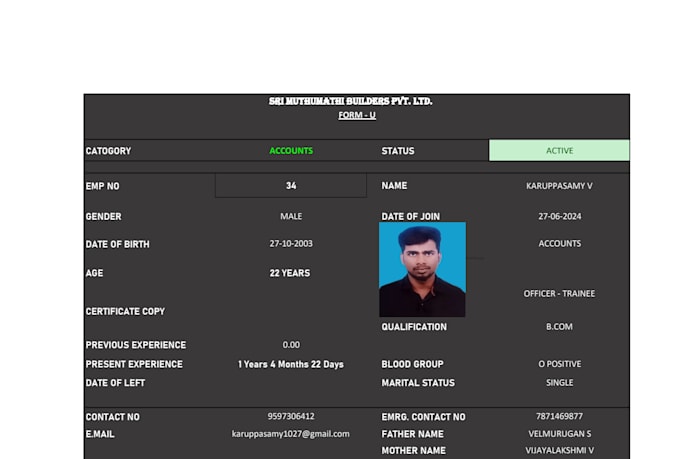This screenshot has height=459, width=680.
Task: Click the BLOOD GROUP label
Action: click(412, 364)
